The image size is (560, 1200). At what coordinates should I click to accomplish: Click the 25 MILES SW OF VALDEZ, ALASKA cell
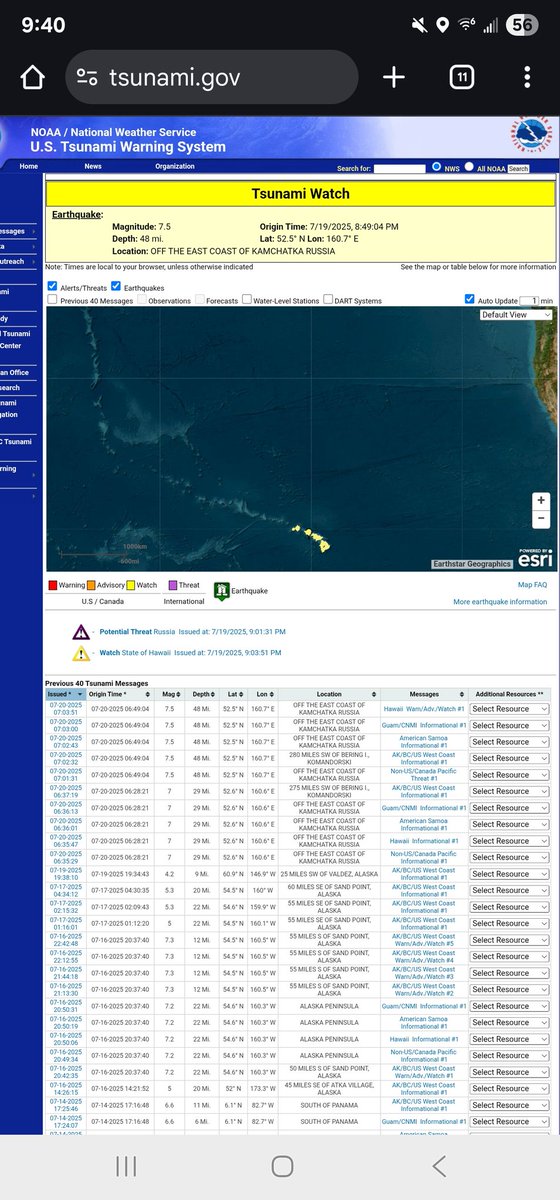(x=329, y=874)
